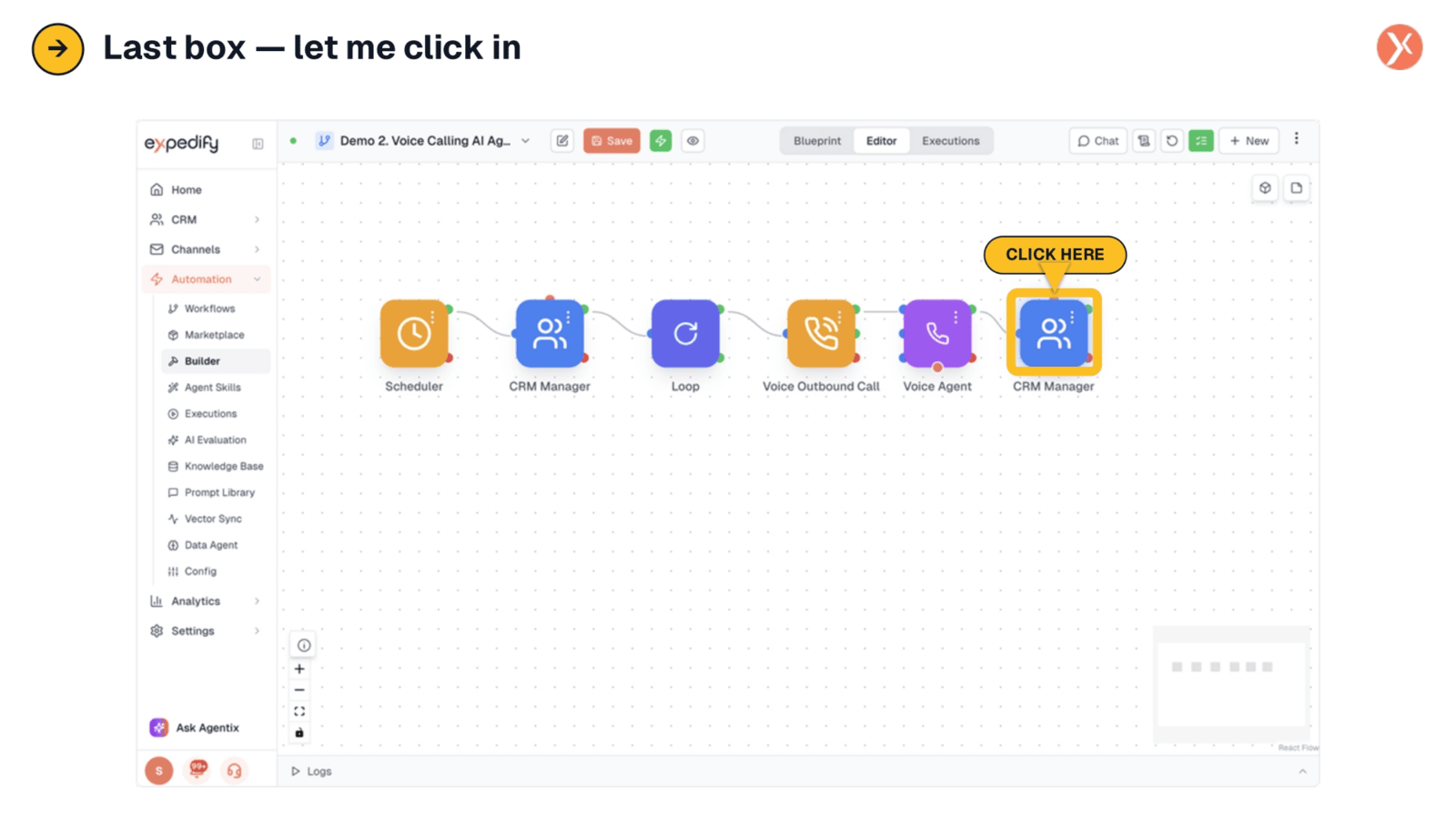Click the Save button
The width and height of the screenshot is (1456, 819).
pos(612,141)
